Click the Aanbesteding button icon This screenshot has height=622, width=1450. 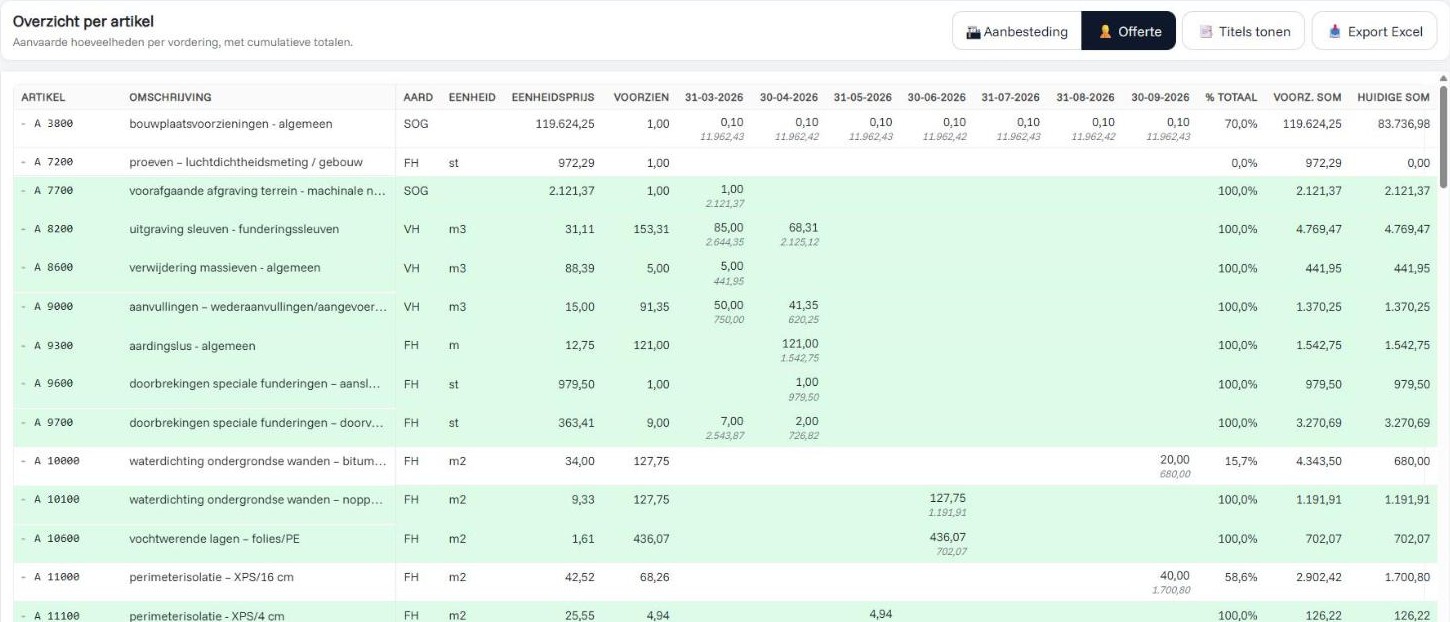[973, 32]
